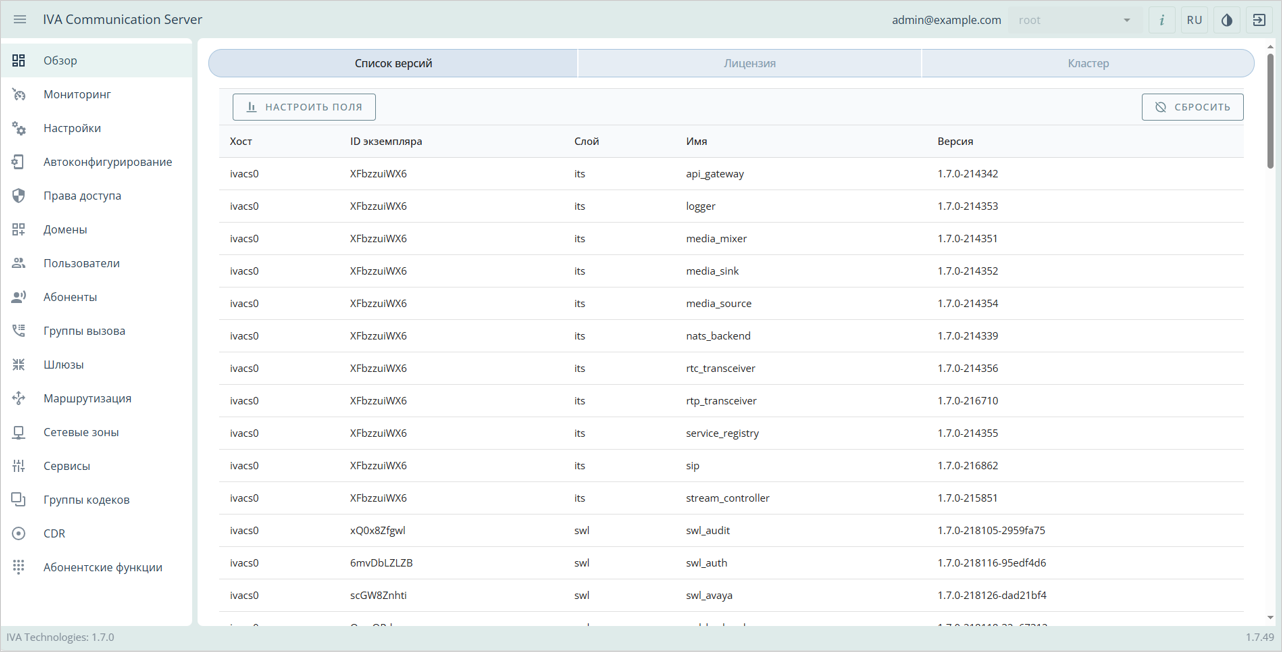Viewport: 1282px width, 652px height.
Task: Click the vertical page scrollbar
Action: coord(1271,110)
